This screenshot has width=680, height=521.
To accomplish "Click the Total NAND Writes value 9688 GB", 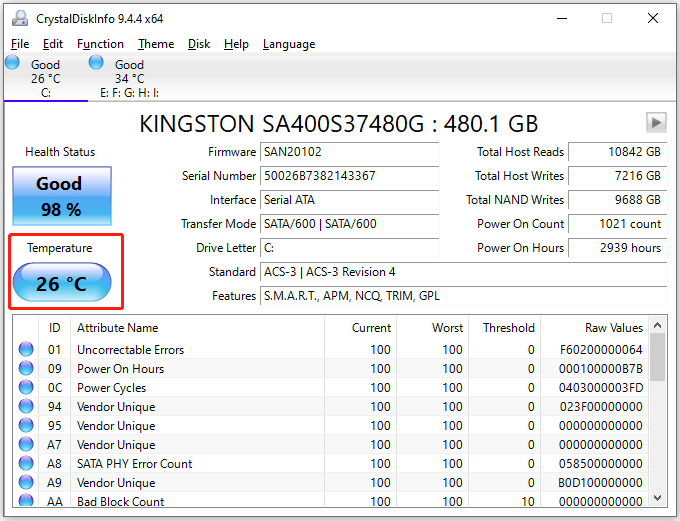I will pos(618,200).
